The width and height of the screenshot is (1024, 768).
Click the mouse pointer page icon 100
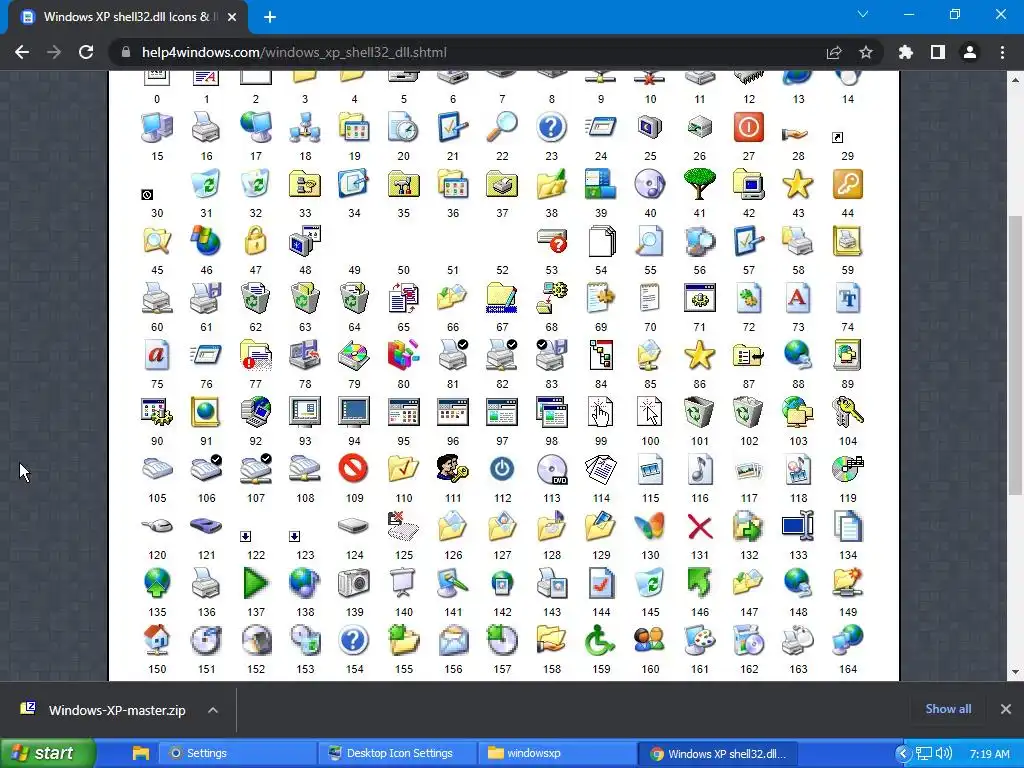point(650,412)
